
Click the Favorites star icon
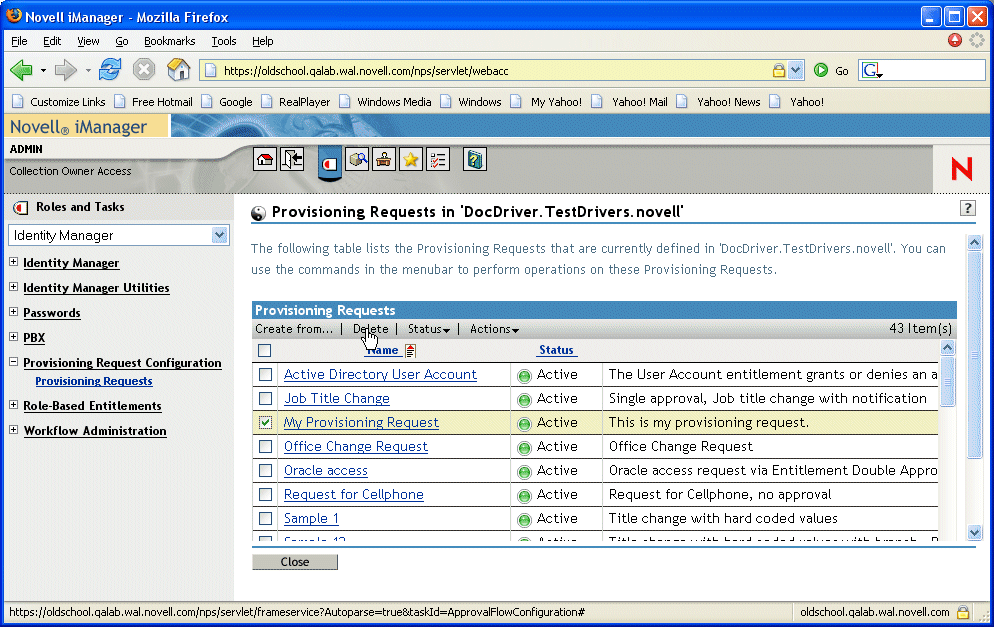point(411,160)
